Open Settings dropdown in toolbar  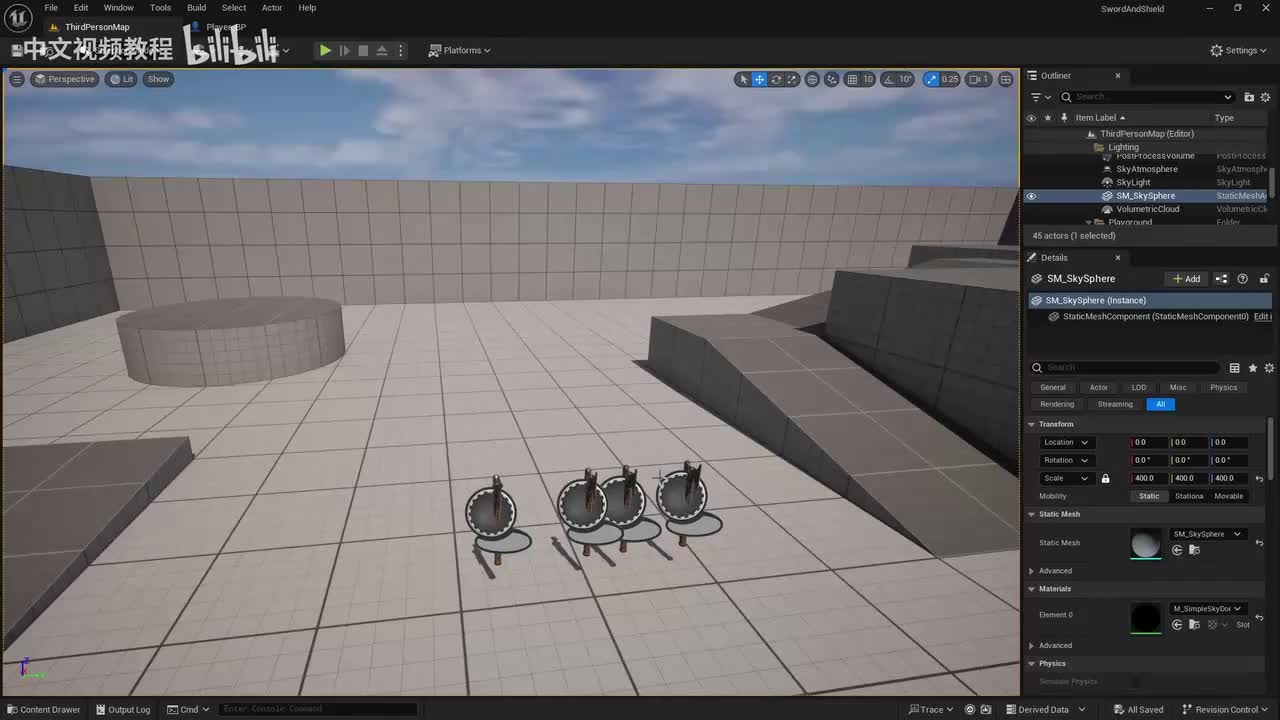[1237, 50]
